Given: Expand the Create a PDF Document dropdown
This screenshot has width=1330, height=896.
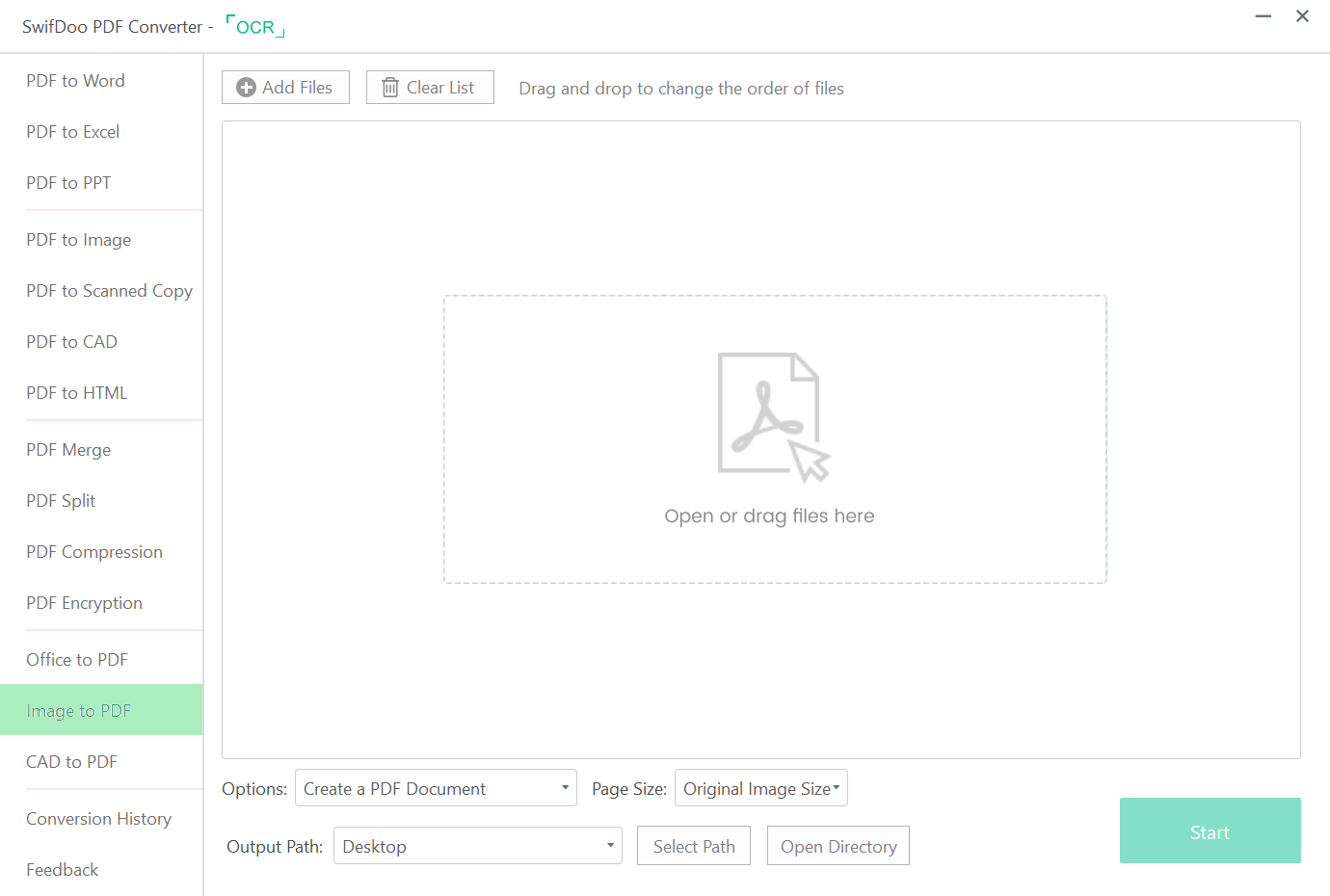Looking at the screenshot, I should coord(436,788).
